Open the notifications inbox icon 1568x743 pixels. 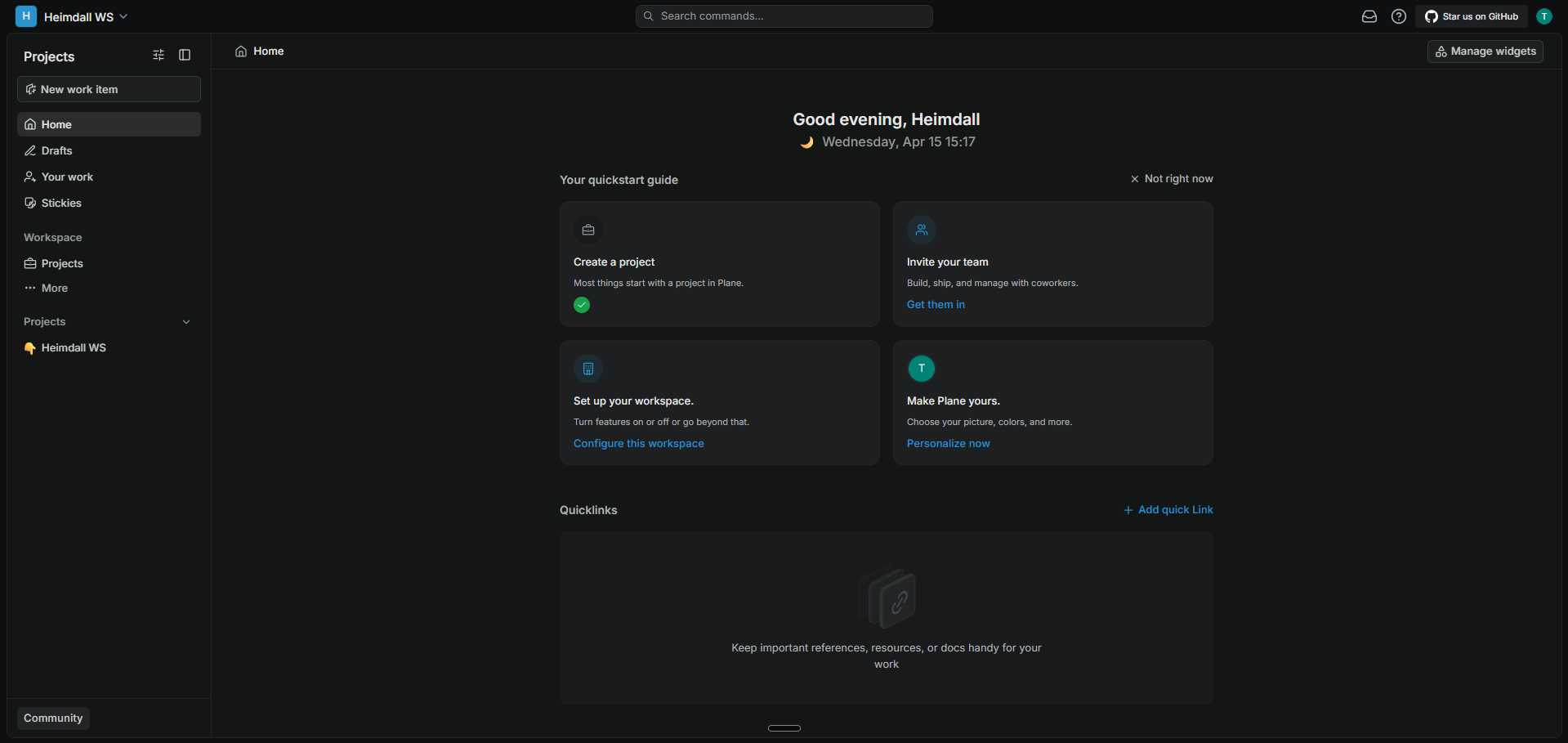pos(1369,16)
